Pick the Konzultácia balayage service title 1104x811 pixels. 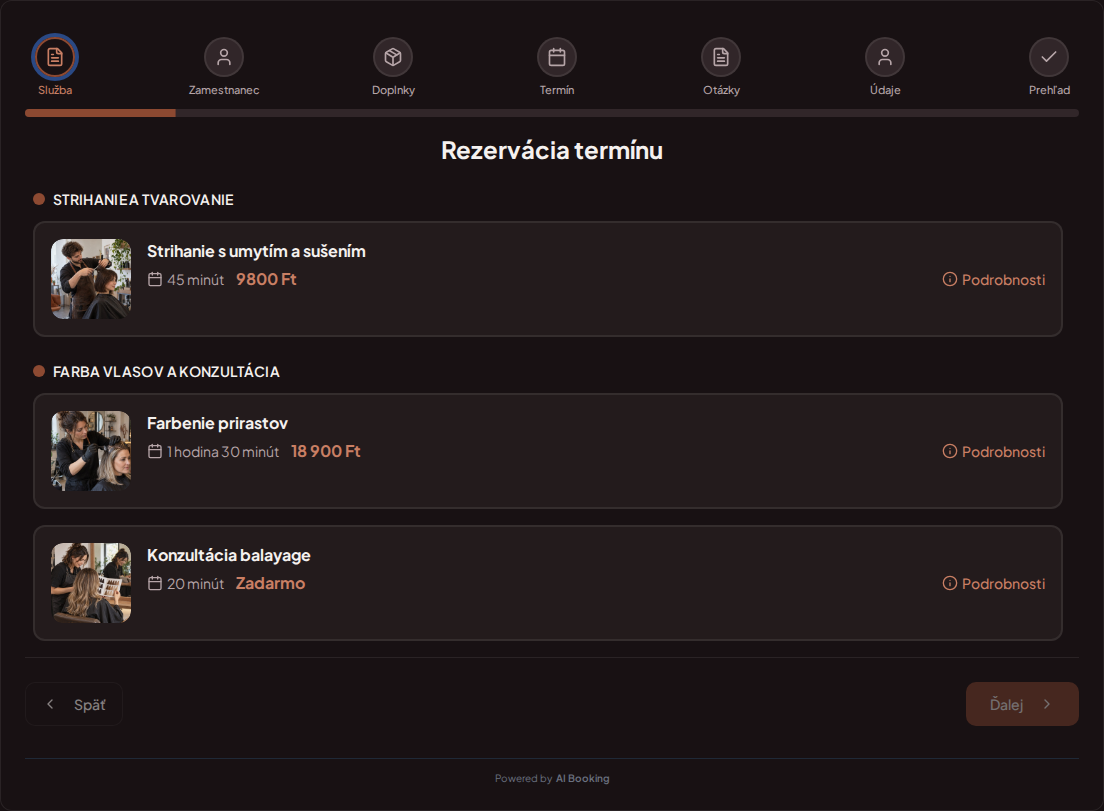click(x=229, y=555)
